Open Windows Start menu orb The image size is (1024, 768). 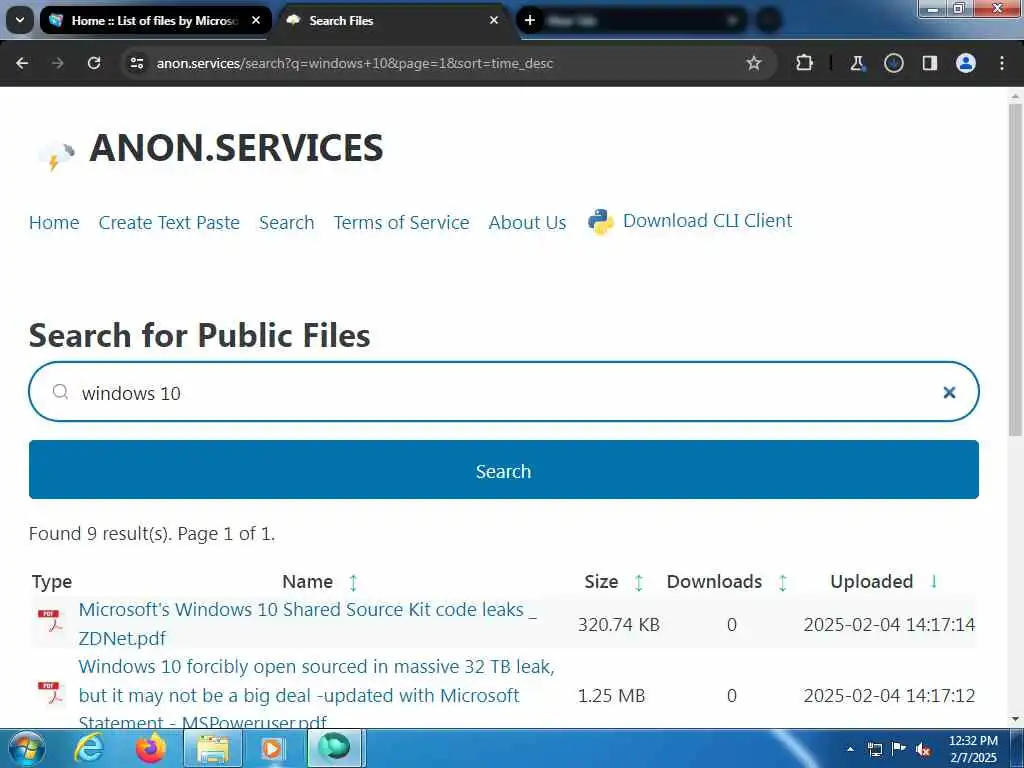point(27,748)
